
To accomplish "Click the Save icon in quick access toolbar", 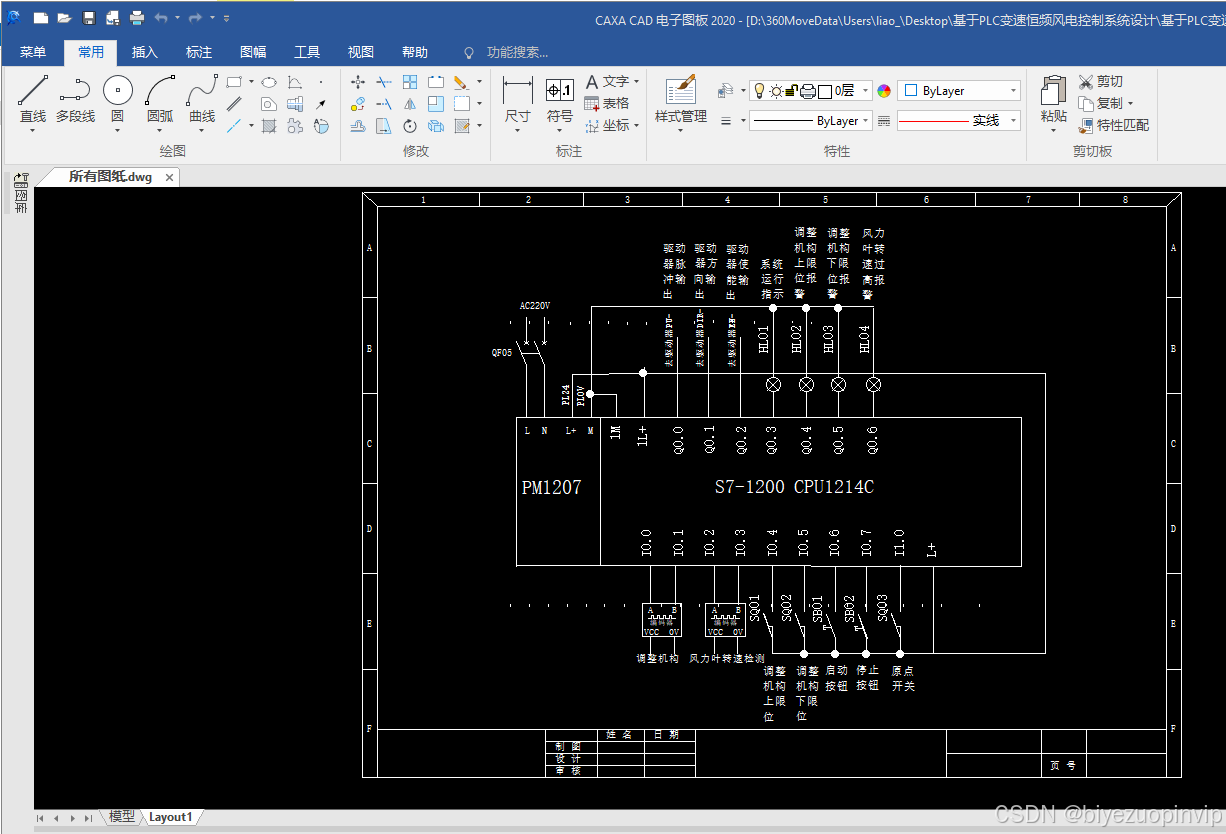I will (x=88, y=18).
